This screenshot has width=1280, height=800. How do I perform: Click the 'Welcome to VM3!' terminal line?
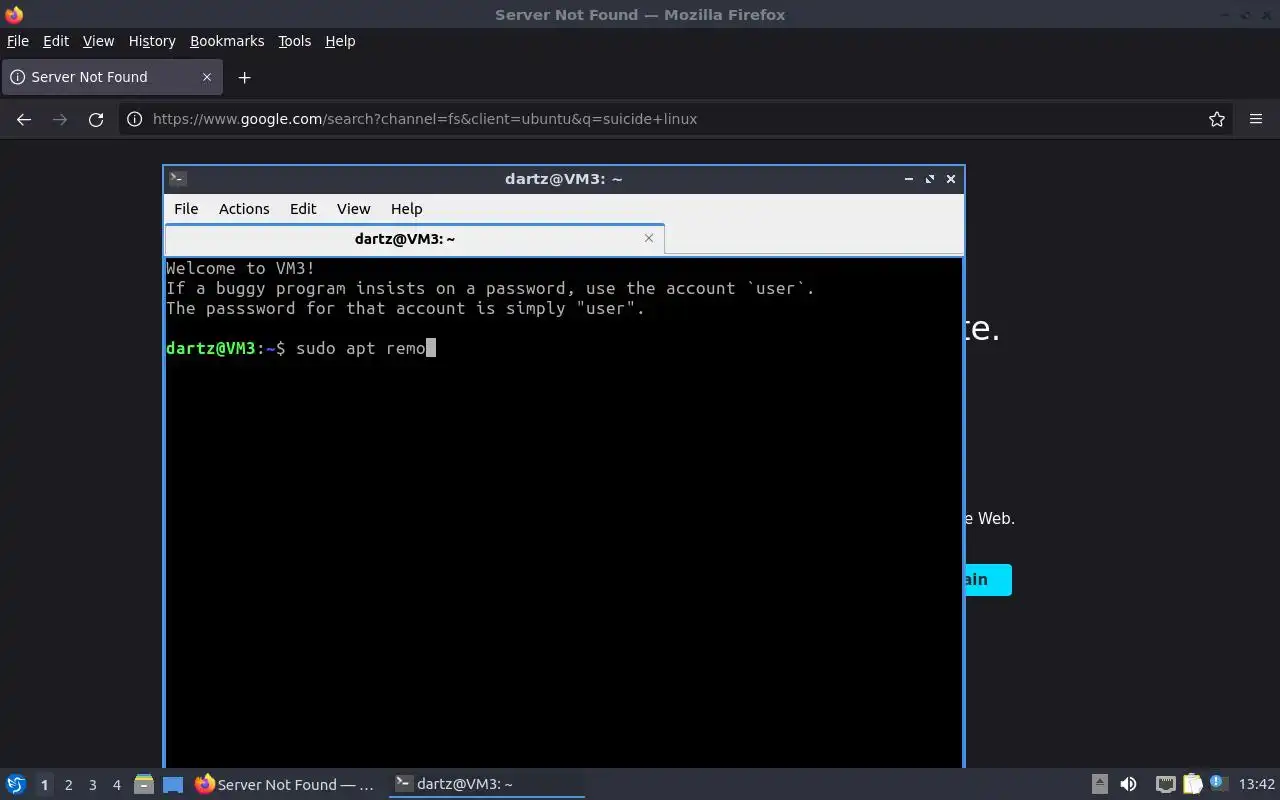(240, 268)
